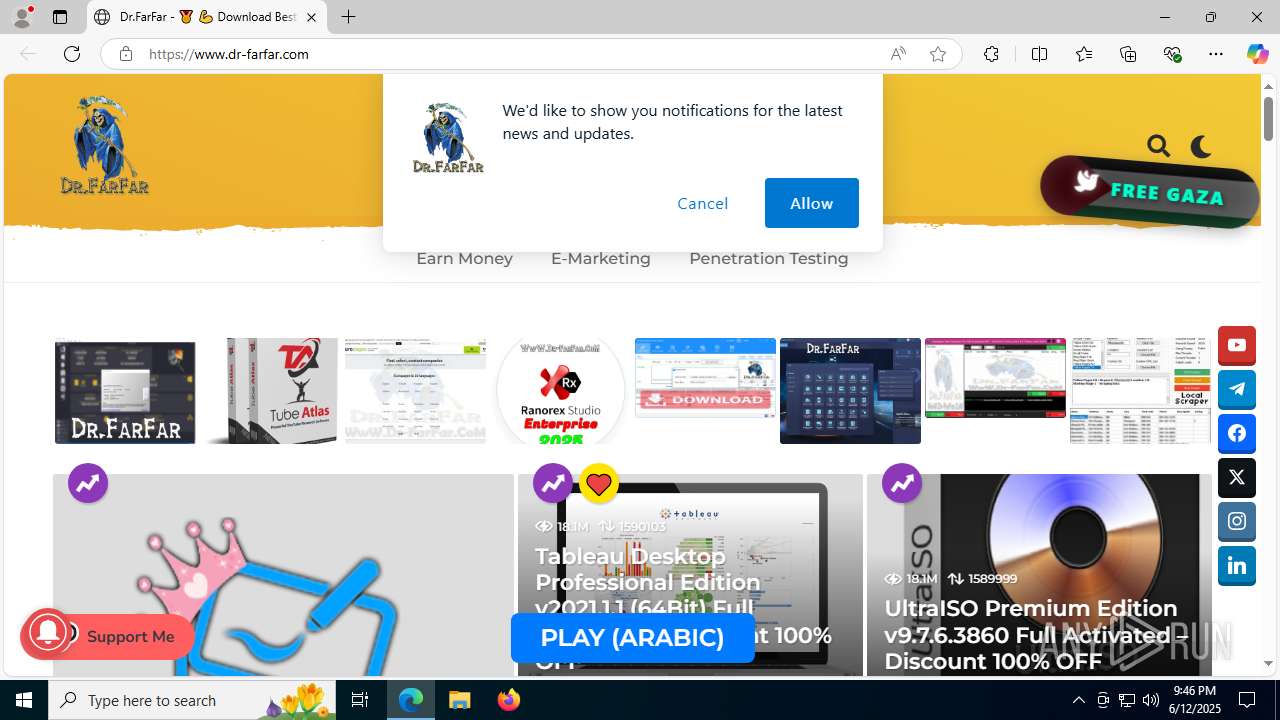Open the Tube Atlas thumbnail
1280x720 pixels.
point(272,391)
